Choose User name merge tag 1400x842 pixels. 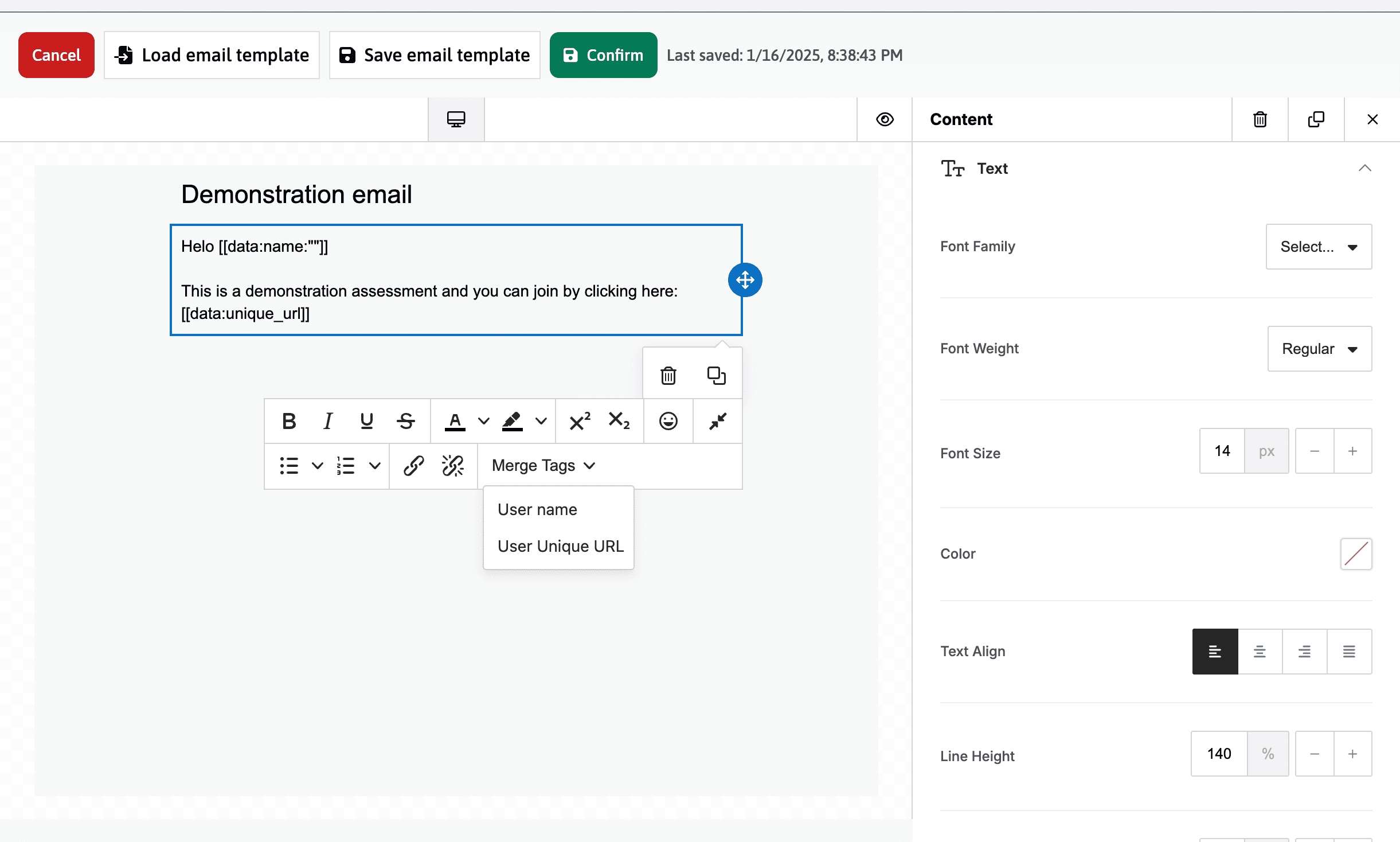[x=537, y=509]
